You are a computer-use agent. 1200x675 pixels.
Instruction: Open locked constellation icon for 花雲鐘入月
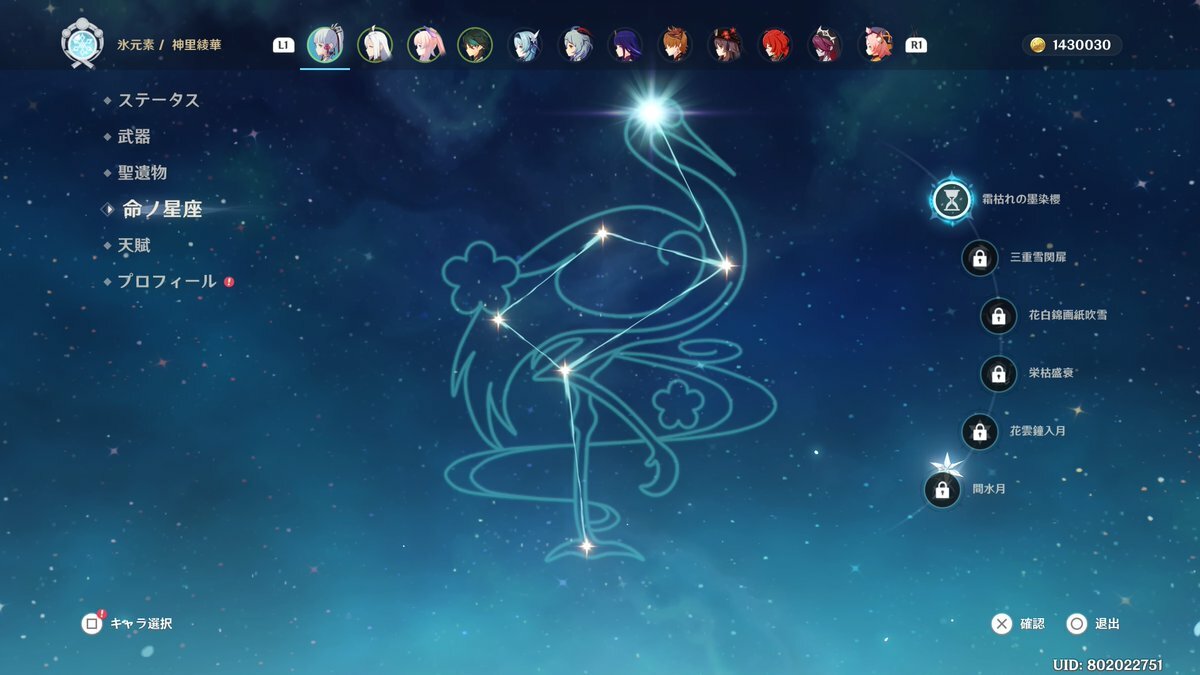980,432
